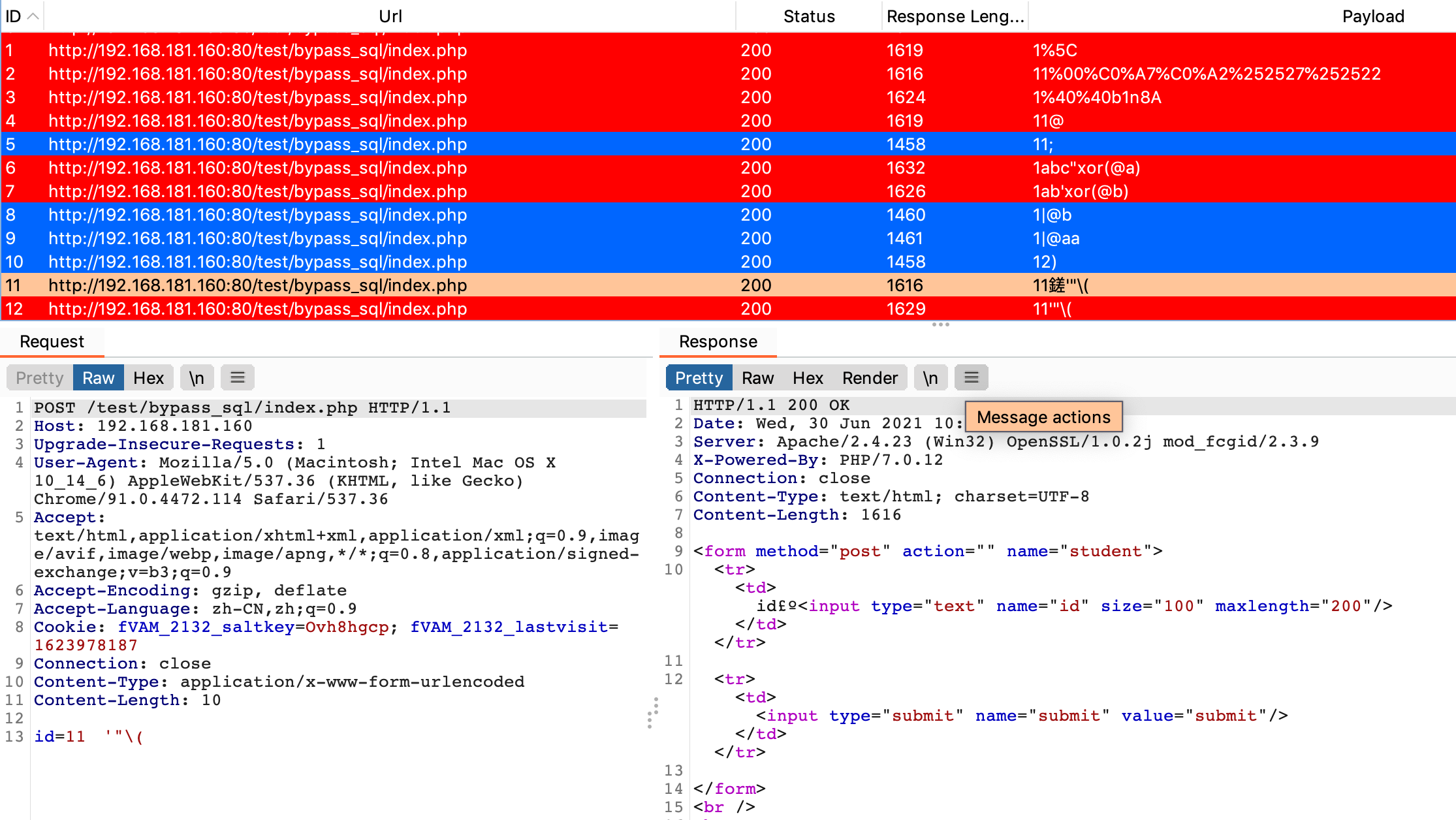This screenshot has width=1456, height=820.
Task: Switch response view to Hex
Action: [x=808, y=378]
